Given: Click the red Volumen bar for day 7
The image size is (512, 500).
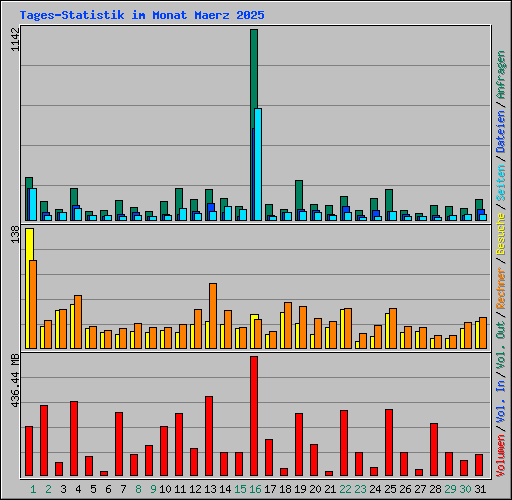Looking at the screenshot, I should (x=119, y=444).
